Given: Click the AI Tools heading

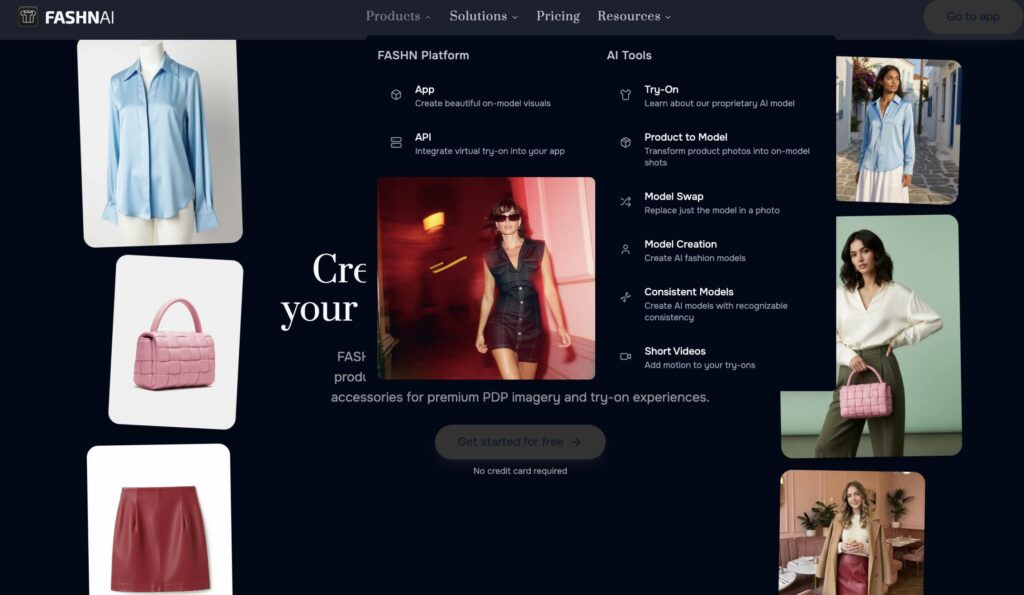Looking at the screenshot, I should [x=629, y=56].
